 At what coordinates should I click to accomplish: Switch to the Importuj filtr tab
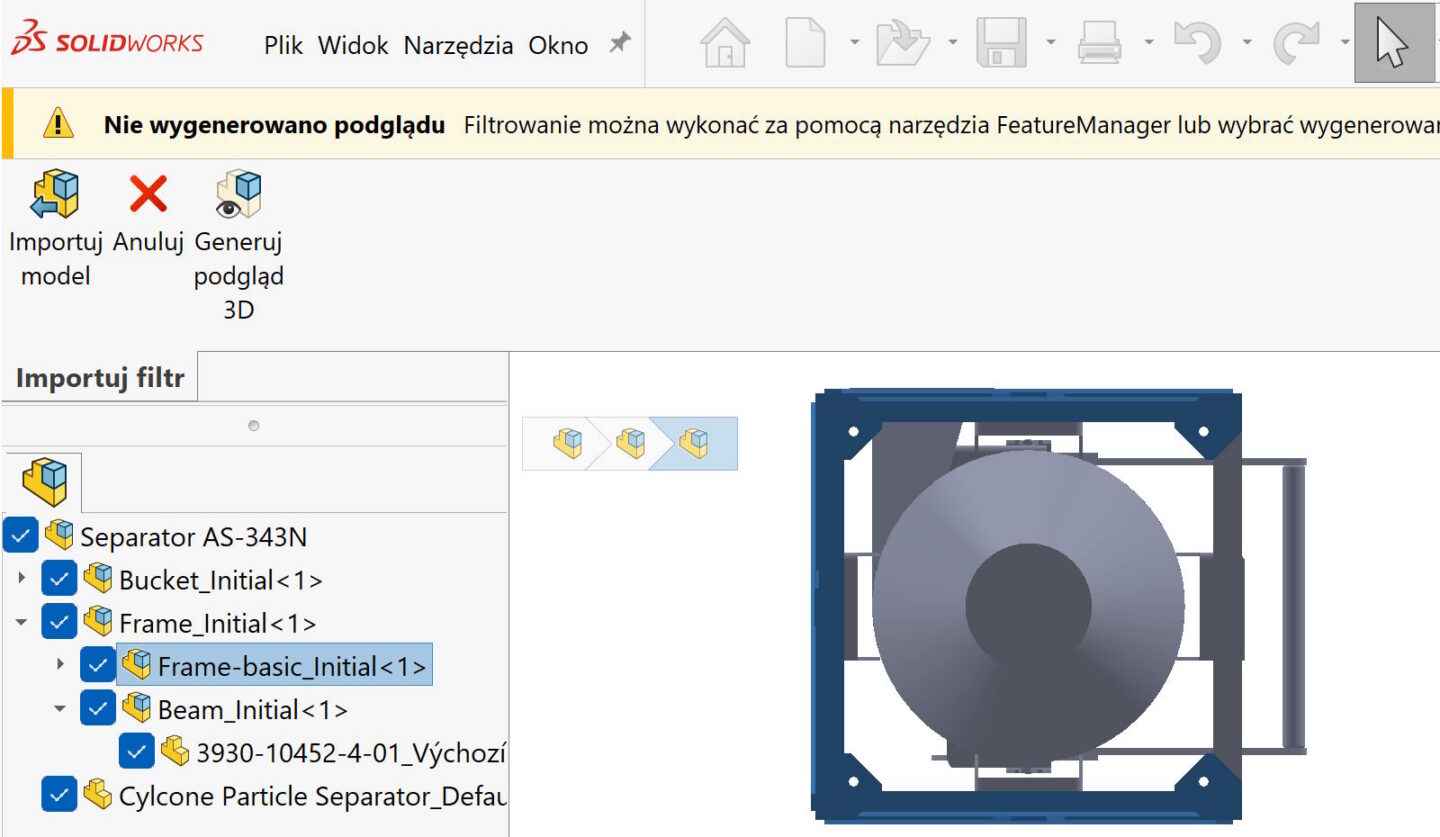[x=100, y=379]
